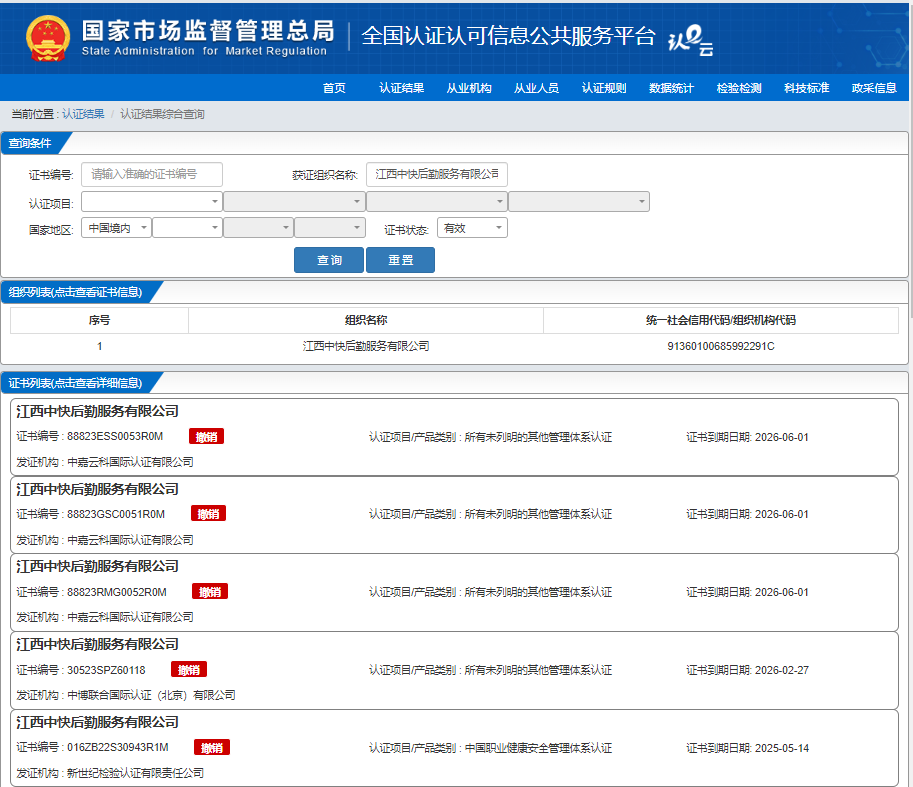Go to 从业机构 in navigation bar
913x787 pixels.
pos(468,88)
